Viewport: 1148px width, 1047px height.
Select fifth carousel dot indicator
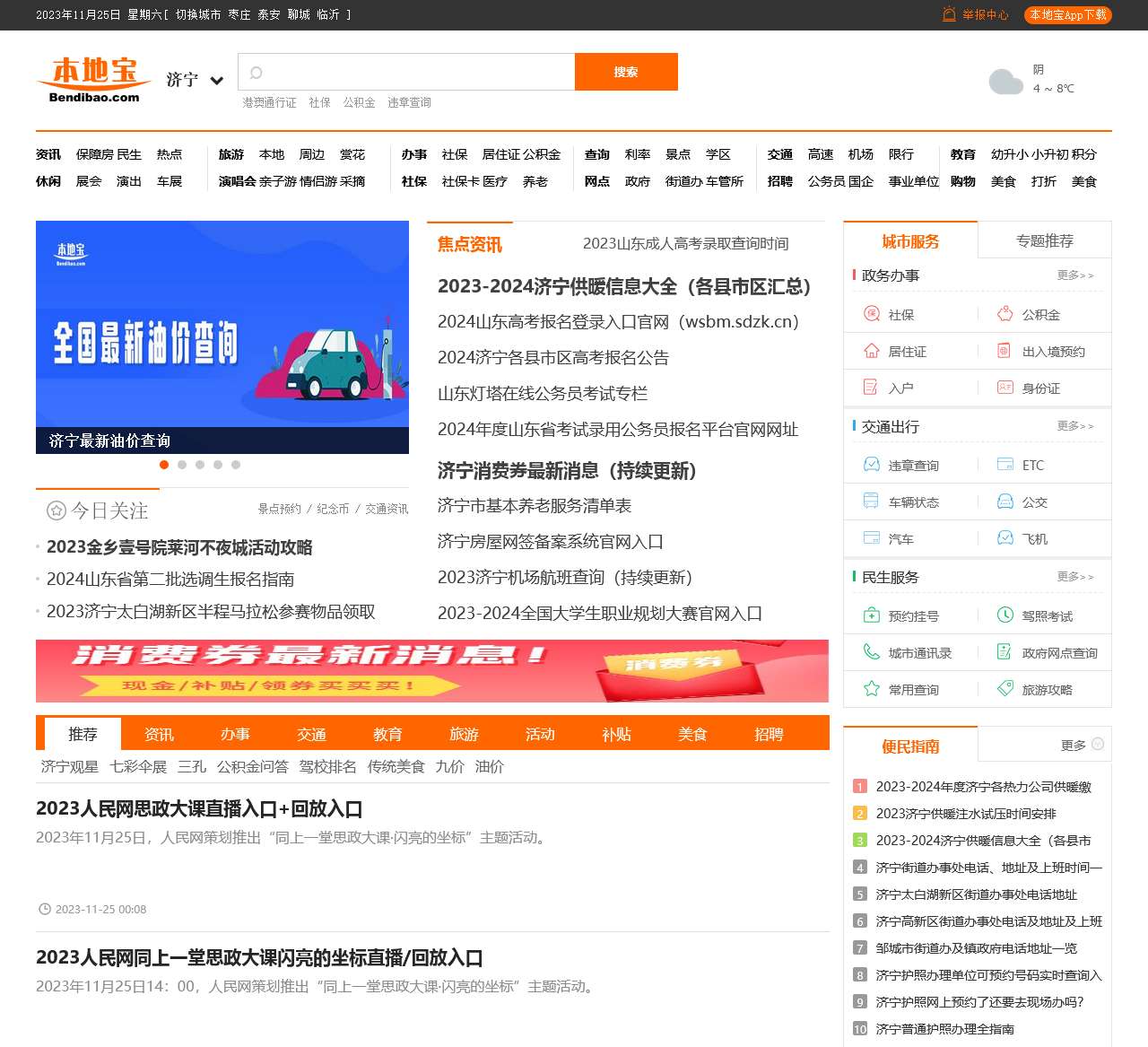(x=236, y=465)
